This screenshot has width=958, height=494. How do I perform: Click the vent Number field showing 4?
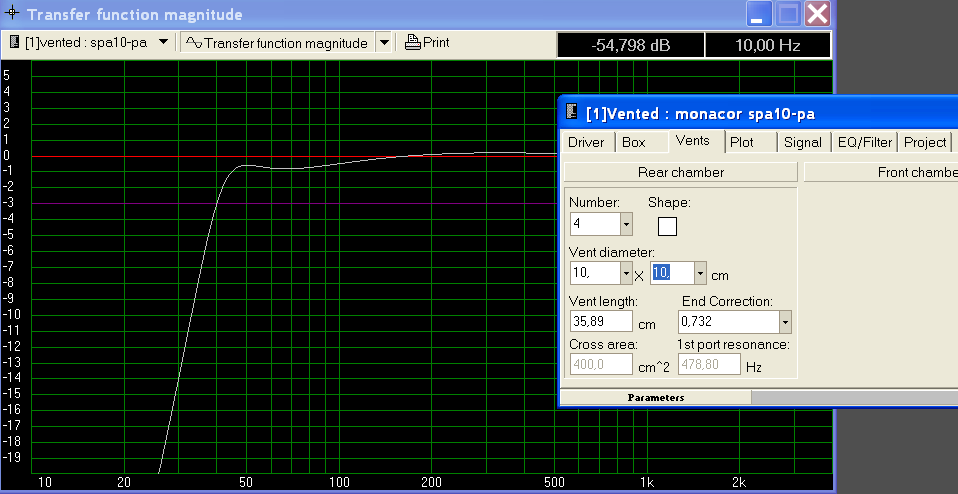[596, 224]
